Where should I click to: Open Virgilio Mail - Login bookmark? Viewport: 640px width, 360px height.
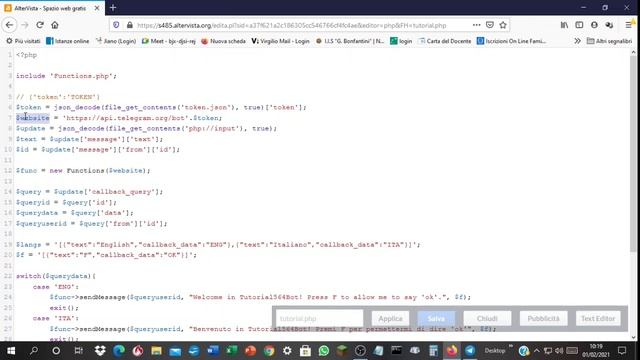(280, 41)
